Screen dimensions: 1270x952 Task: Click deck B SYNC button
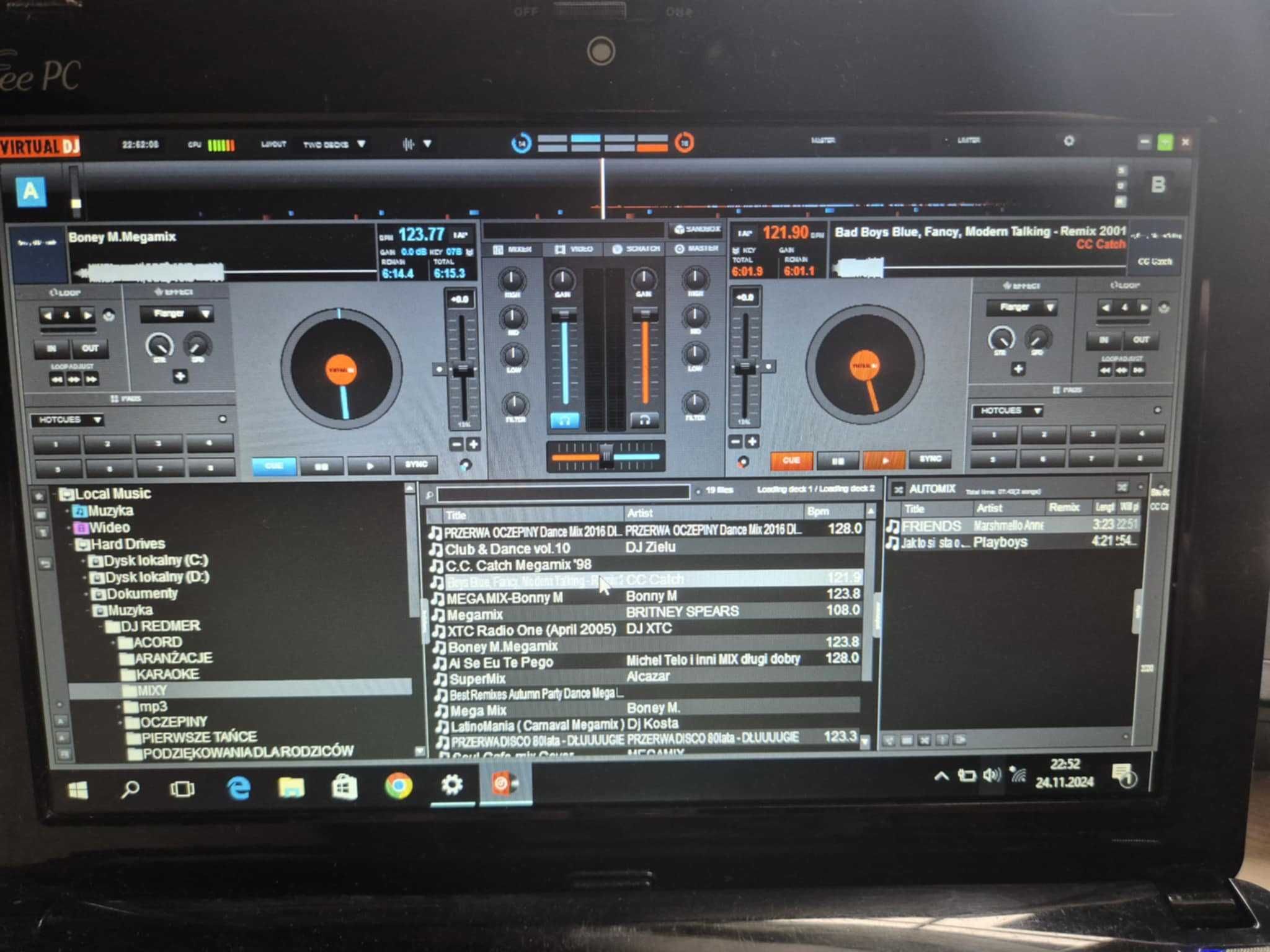click(930, 459)
